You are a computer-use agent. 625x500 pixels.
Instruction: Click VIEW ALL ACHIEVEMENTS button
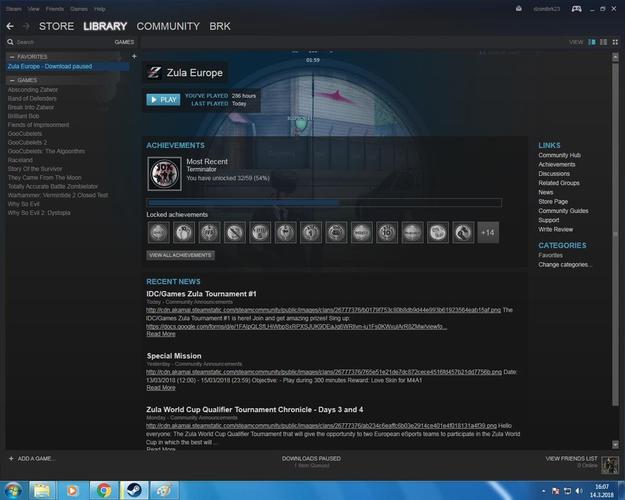pos(181,255)
